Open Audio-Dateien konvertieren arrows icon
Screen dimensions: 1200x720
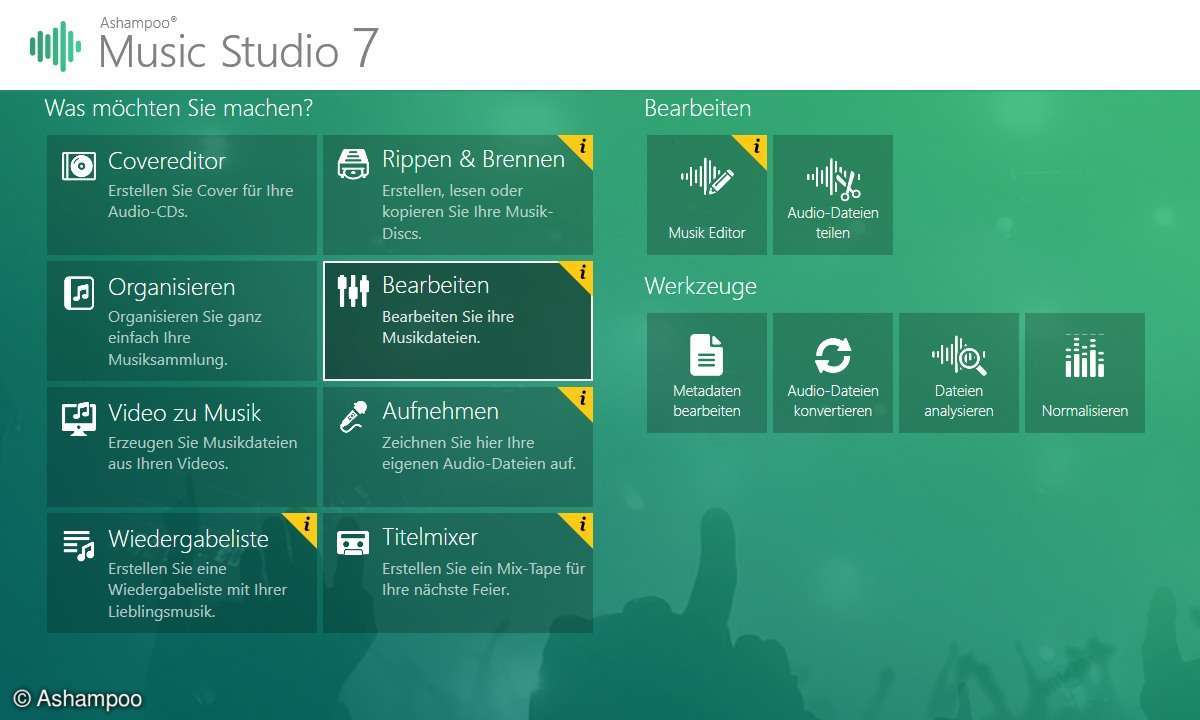coord(833,355)
